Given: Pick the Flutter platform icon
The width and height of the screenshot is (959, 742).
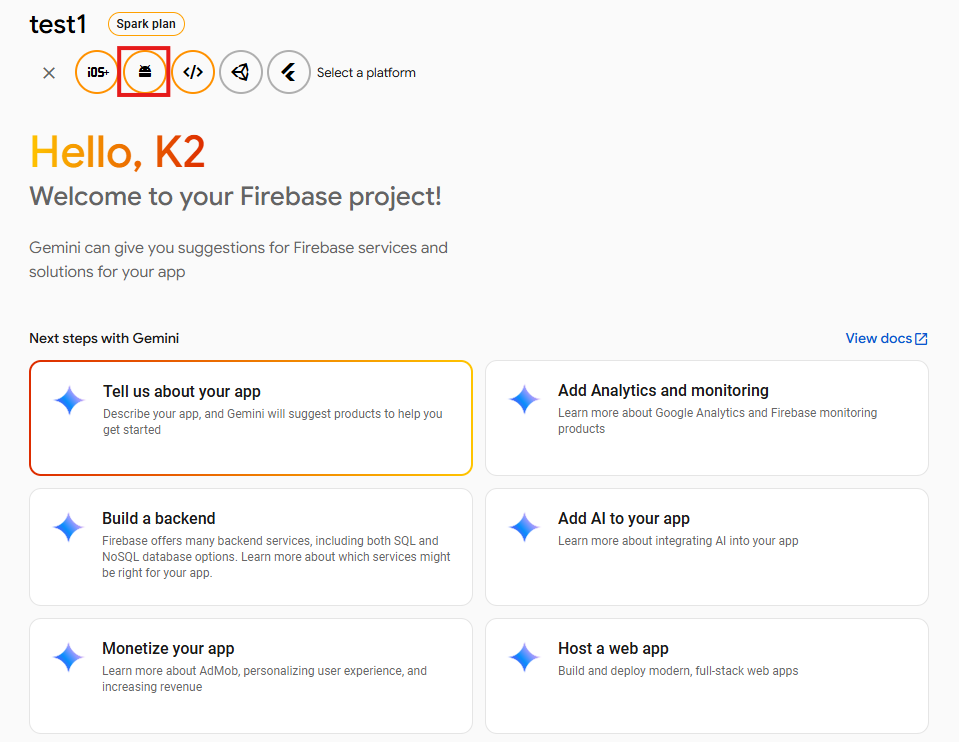Looking at the screenshot, I should click(289, 72).
